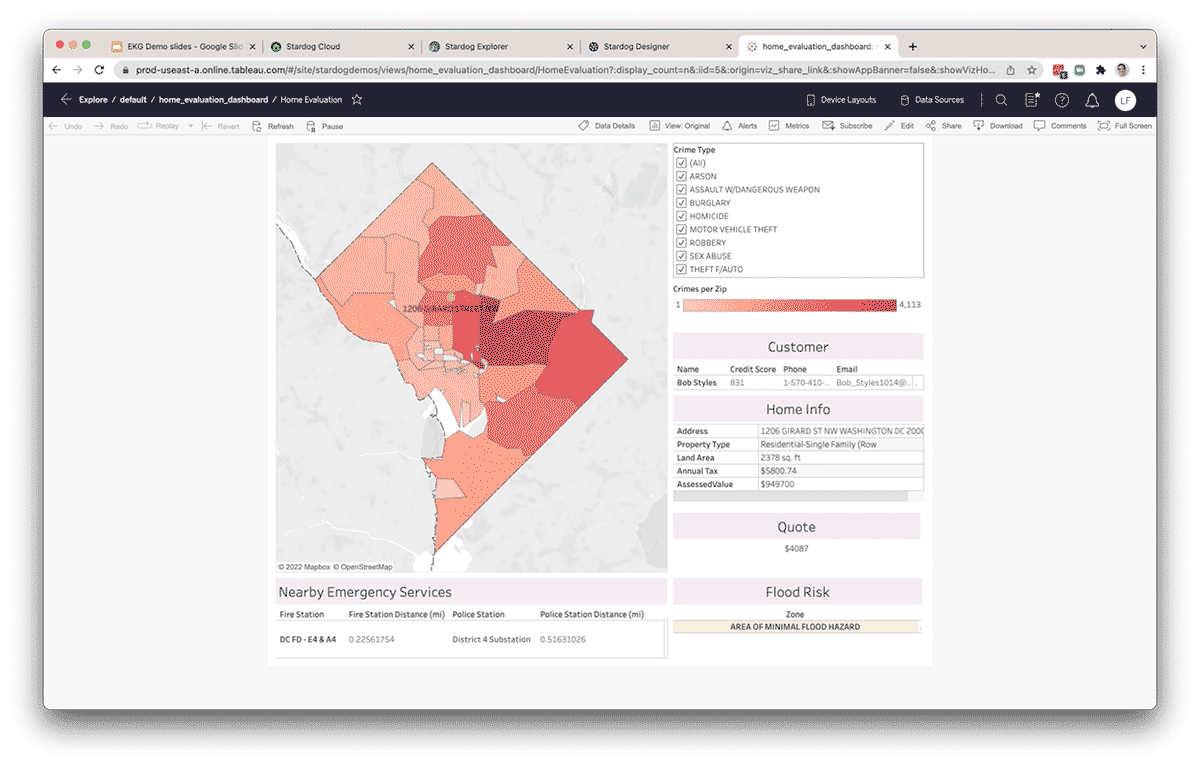This screenshot has width=1200, height=767.
Task: Toggle the (All) crime type checkbox
Action: [681, 163]
